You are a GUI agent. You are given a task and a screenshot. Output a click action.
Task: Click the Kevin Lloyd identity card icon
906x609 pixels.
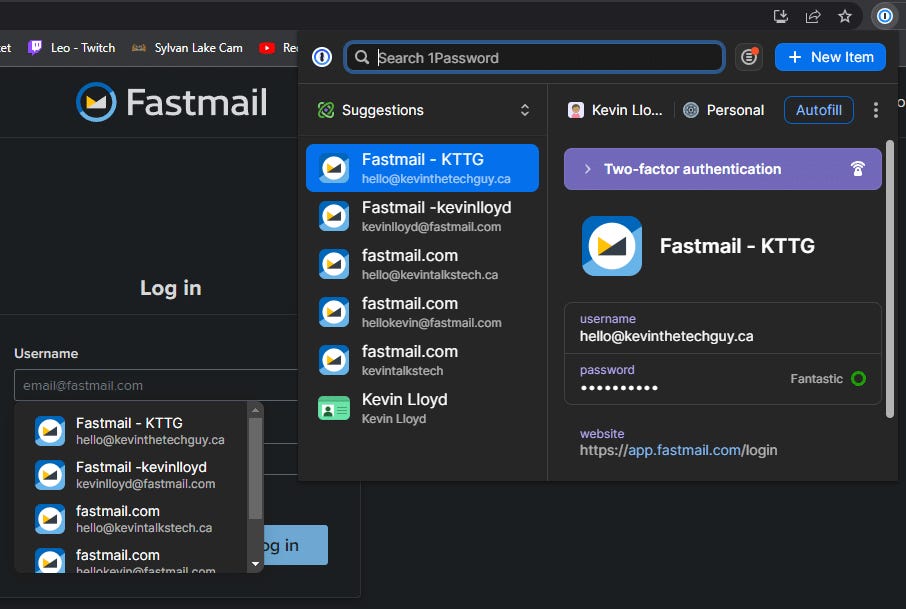click(334, 409)
